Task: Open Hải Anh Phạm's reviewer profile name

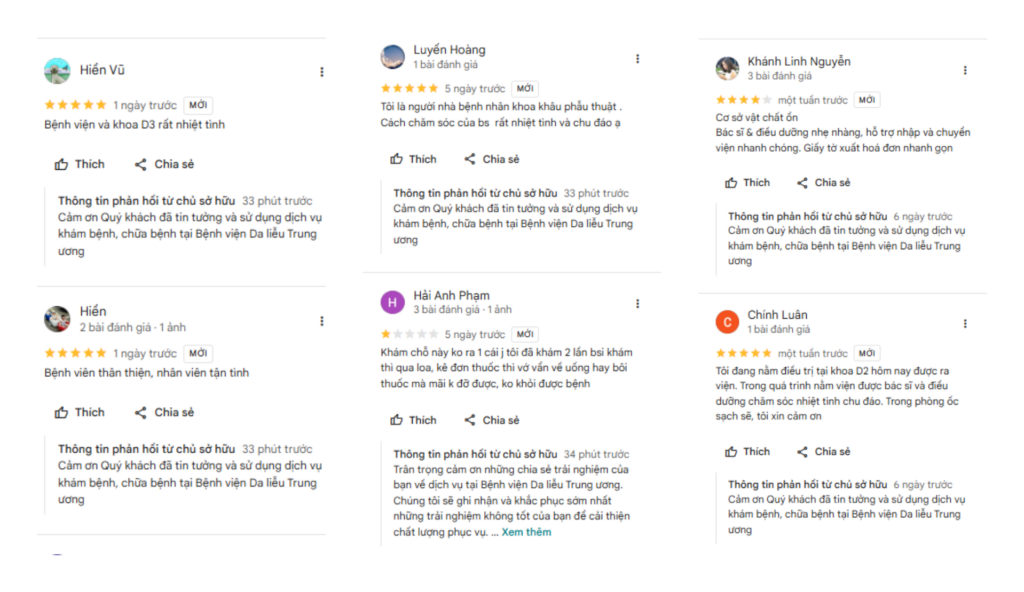Action: [451, 295]
